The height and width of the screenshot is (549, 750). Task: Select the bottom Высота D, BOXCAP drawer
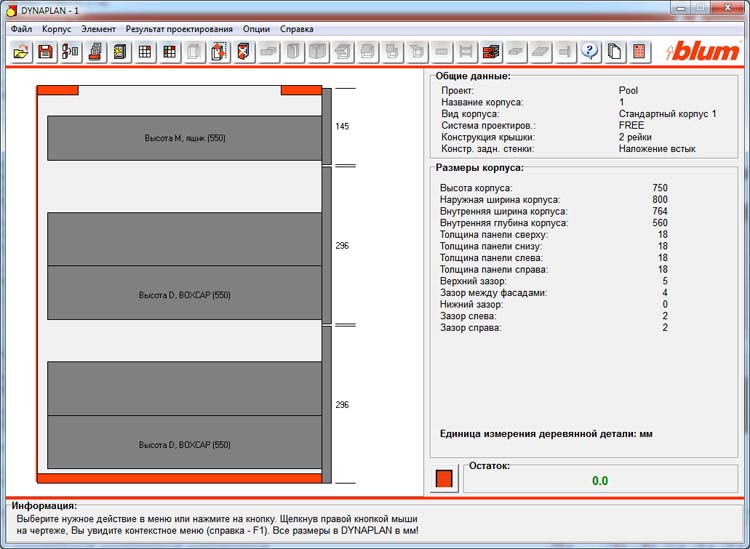click(185, 443)
